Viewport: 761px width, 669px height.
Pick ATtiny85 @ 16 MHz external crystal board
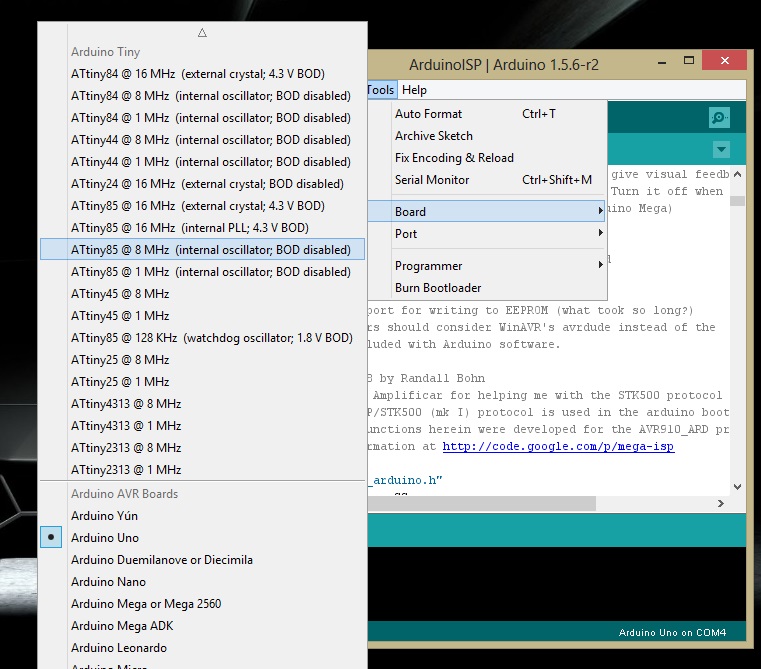(x=202, y=206)
